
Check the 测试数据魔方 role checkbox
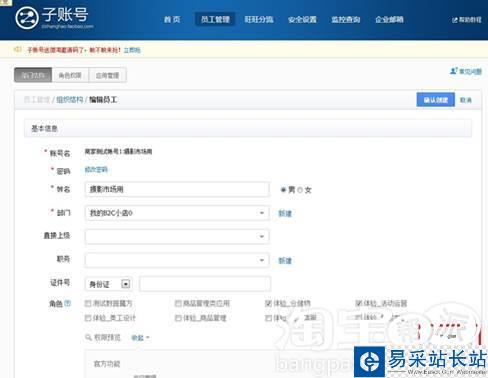pos(88,303)
